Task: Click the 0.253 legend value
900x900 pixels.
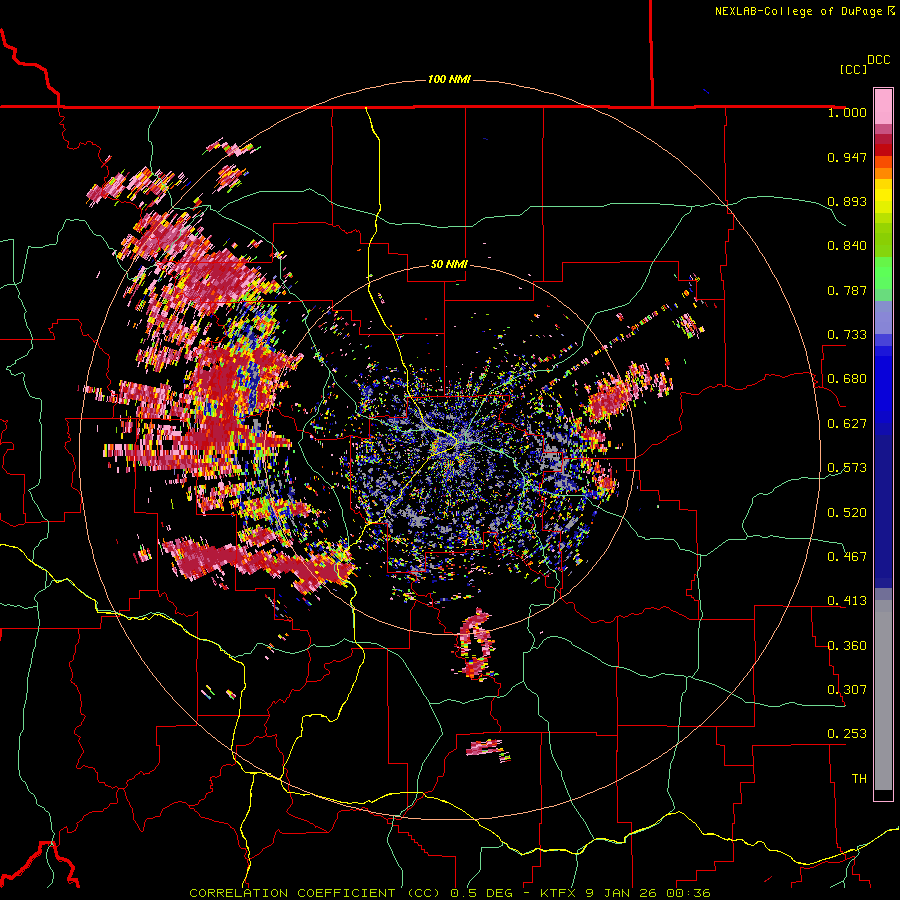Action: click(x=847, y=734)
